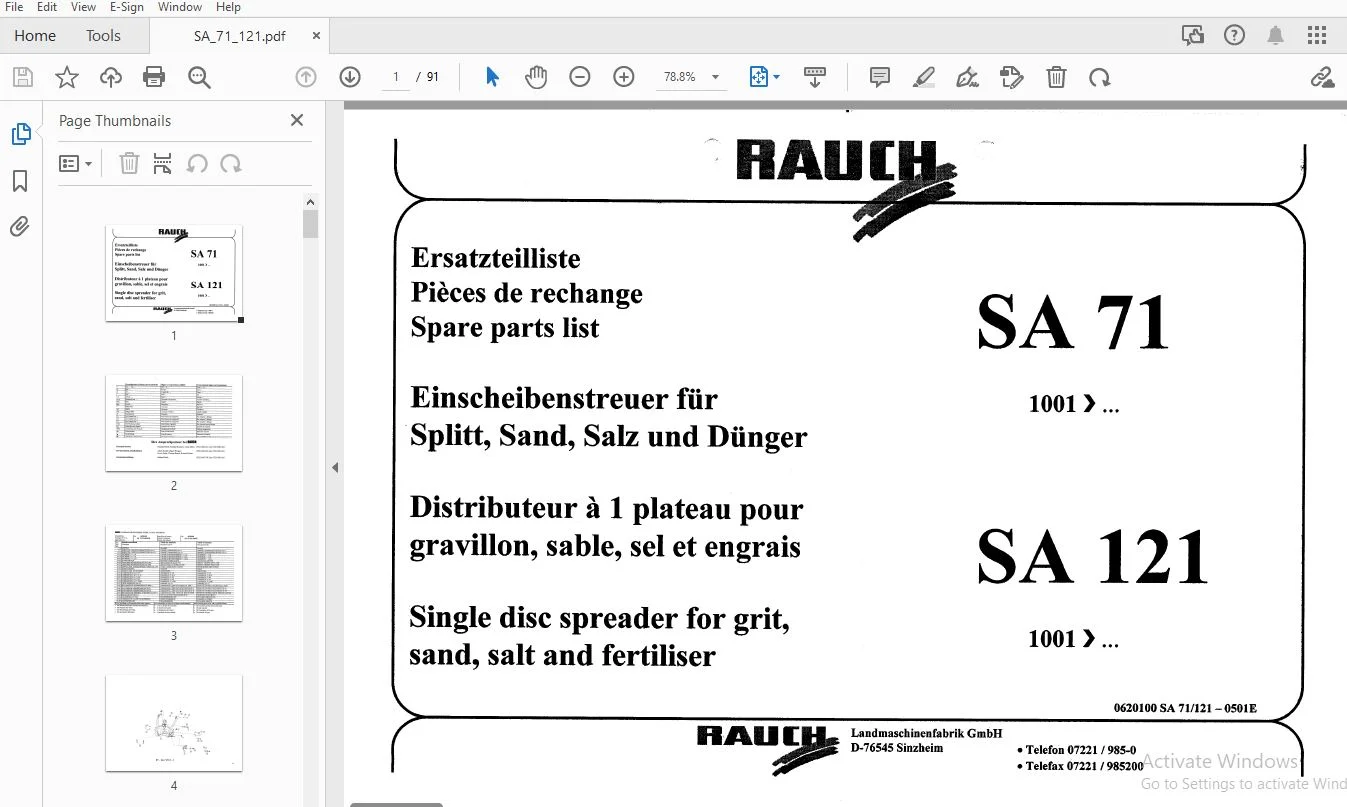Screen dimensions: 1347x807
Task: Zoom out with minus button
Action: pos(580,77)
